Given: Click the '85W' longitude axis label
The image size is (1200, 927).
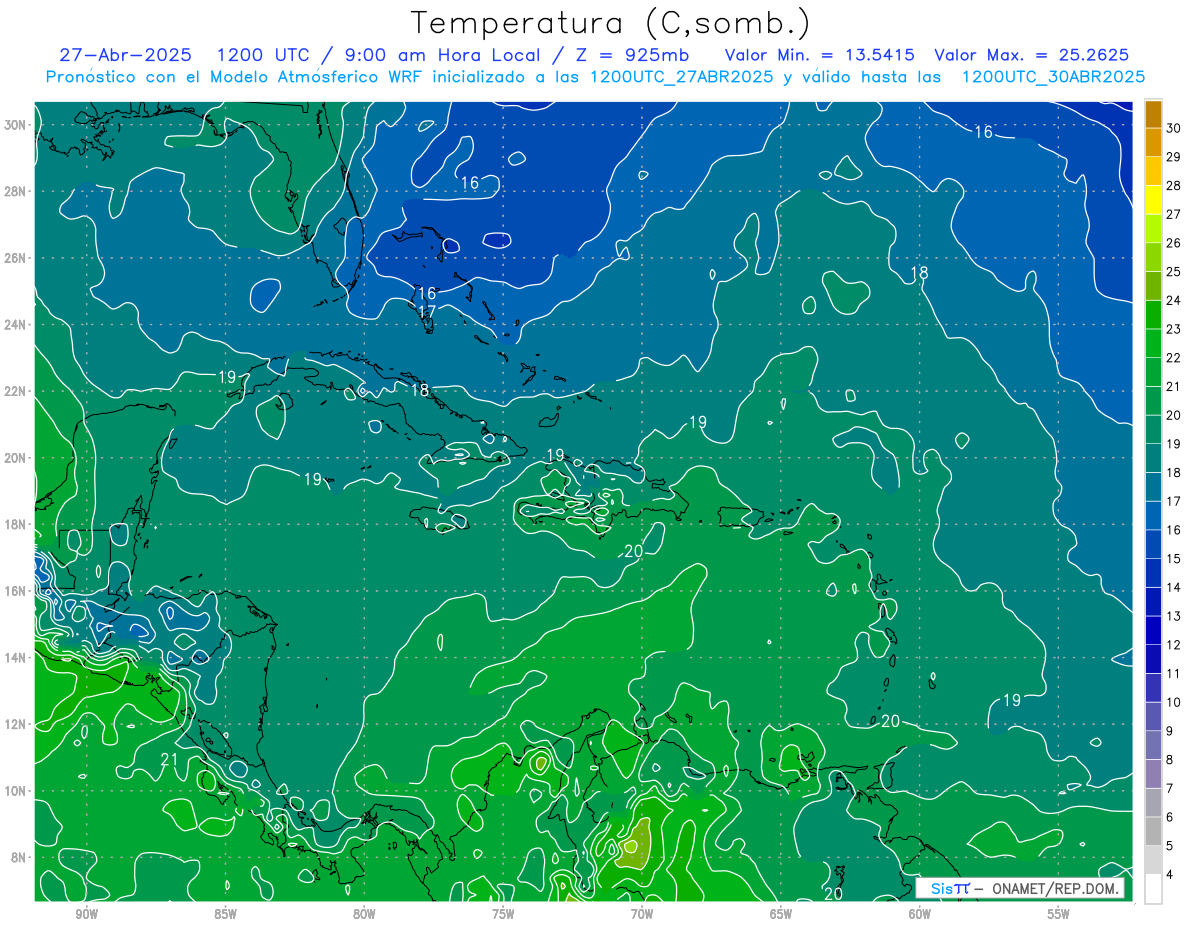Looking at the screenshot, I should pos(225,914).
